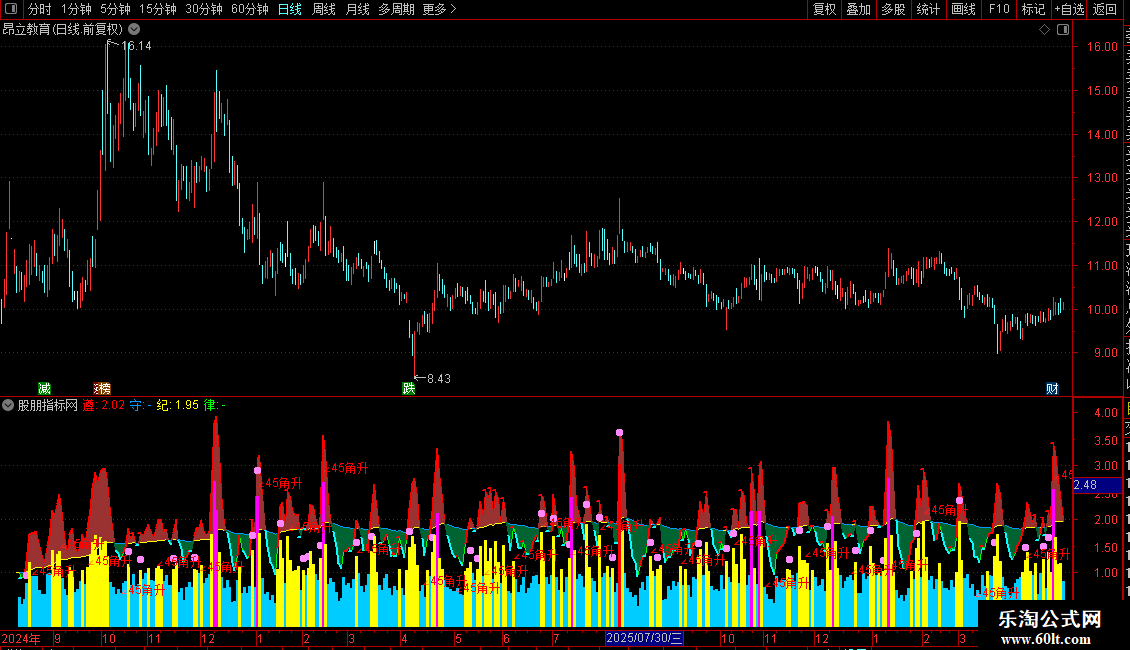The image size is (1130, 650).
Task: Click the 律: - indicator value
Action: click(215, 405)
